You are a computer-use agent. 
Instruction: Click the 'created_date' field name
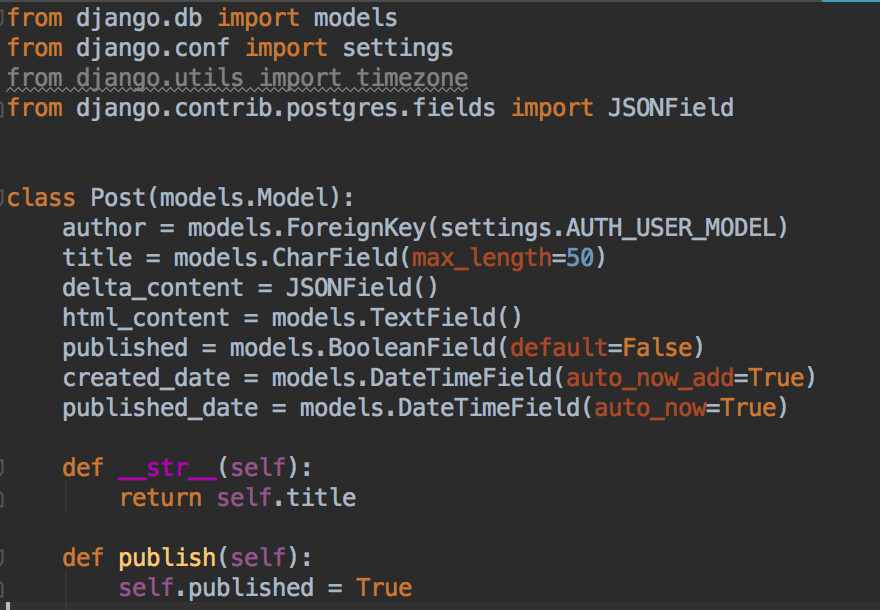[146, 378]
